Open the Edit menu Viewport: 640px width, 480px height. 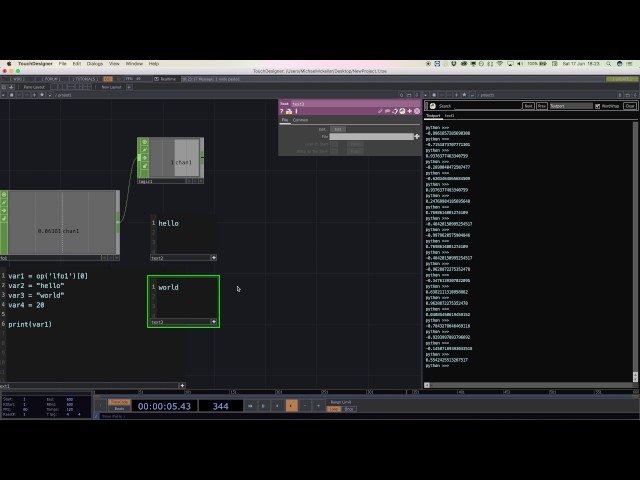(77, 64)
